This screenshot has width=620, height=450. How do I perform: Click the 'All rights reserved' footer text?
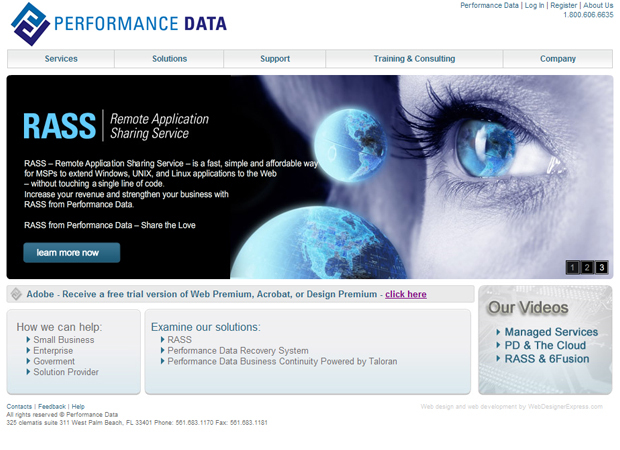(x=62, y=414)
